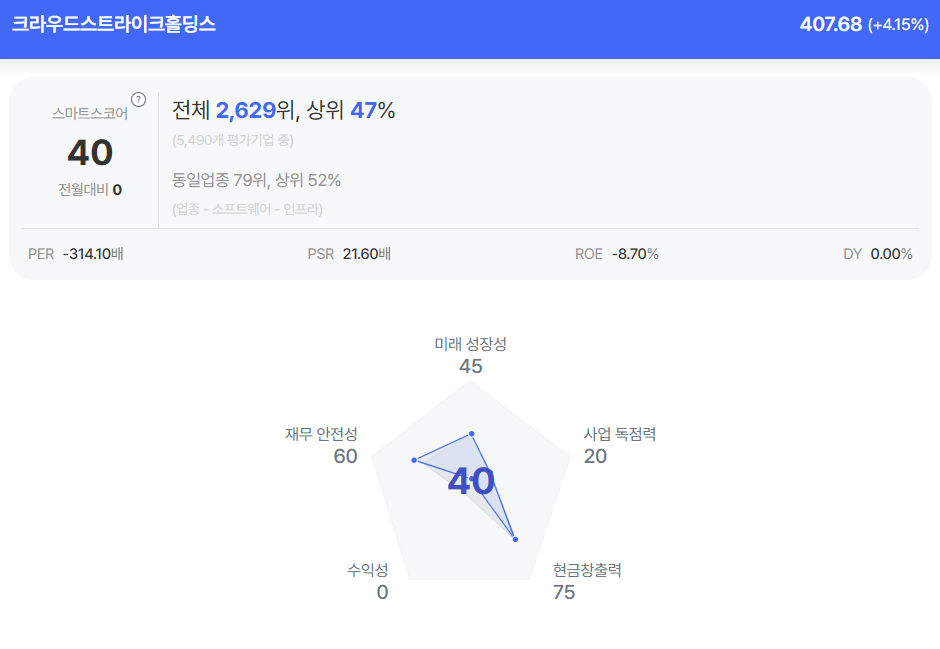Image resolution: width=940 pixels, height=649 pixels.
Task: Click the month-over-month change value 0
Action: click(x=117, y=189)
